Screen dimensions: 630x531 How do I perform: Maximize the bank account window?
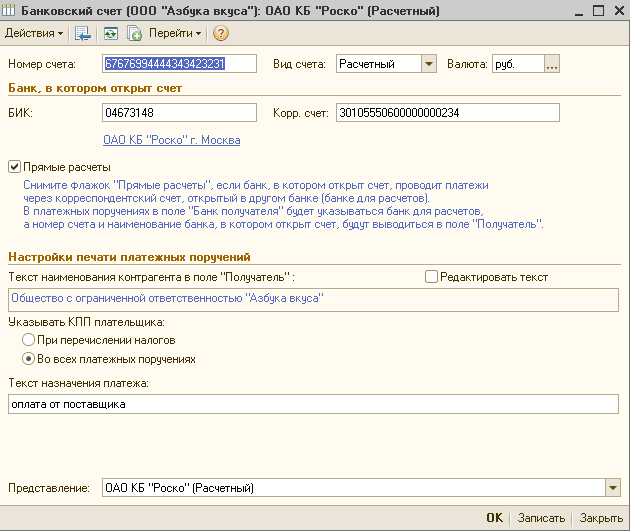598,11
